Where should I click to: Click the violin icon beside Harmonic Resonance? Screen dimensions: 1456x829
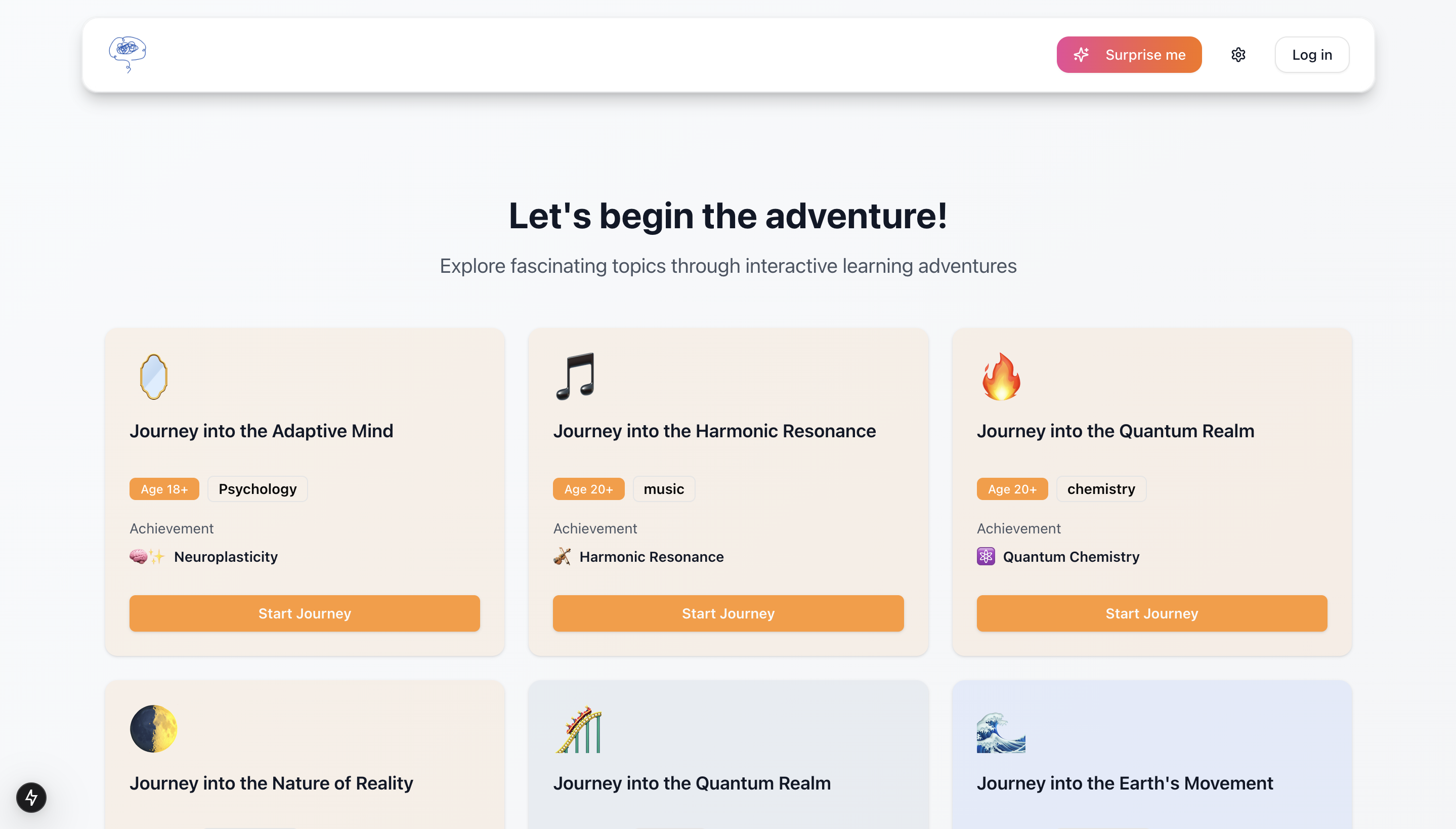(x=562, y=556)
